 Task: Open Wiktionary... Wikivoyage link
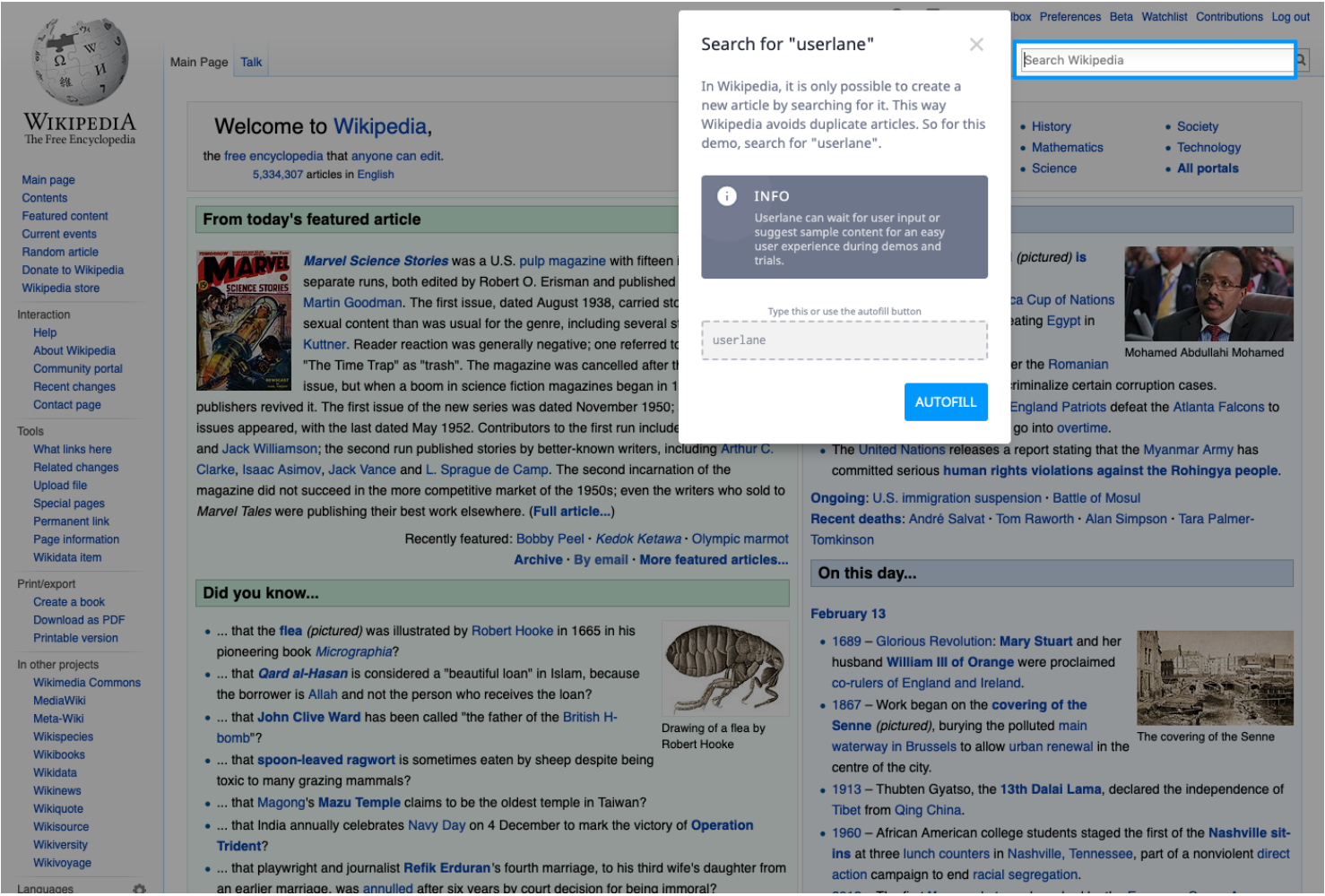click(x=62, y=863)
